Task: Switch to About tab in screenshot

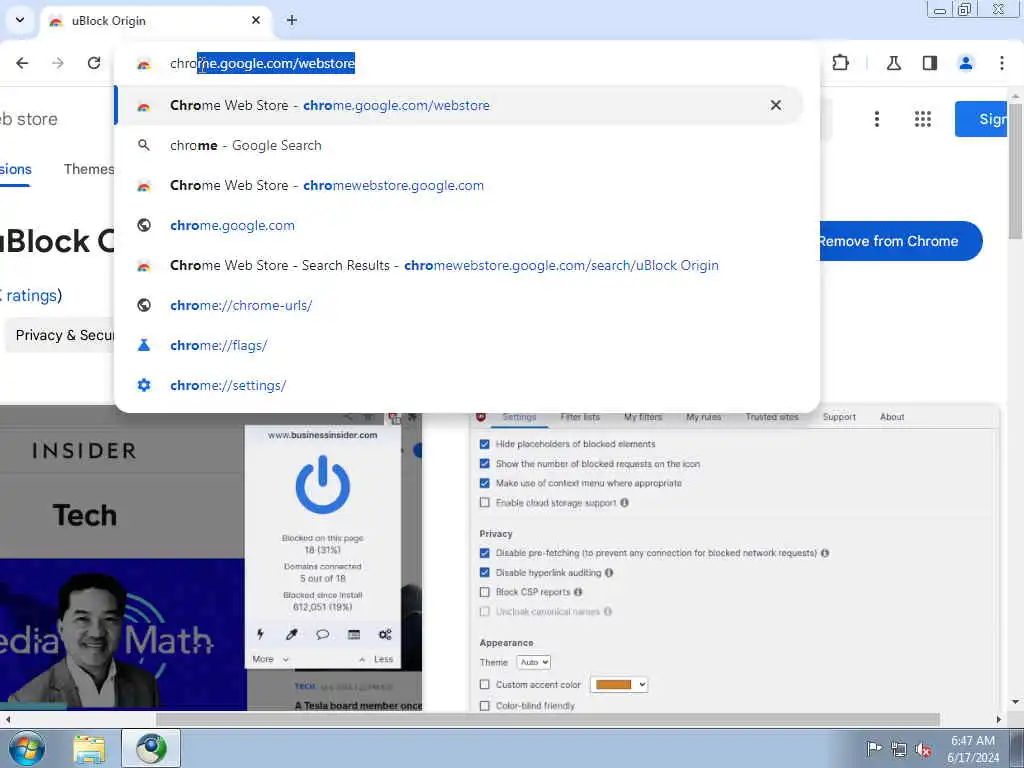Action: click(x=892, y=417)
